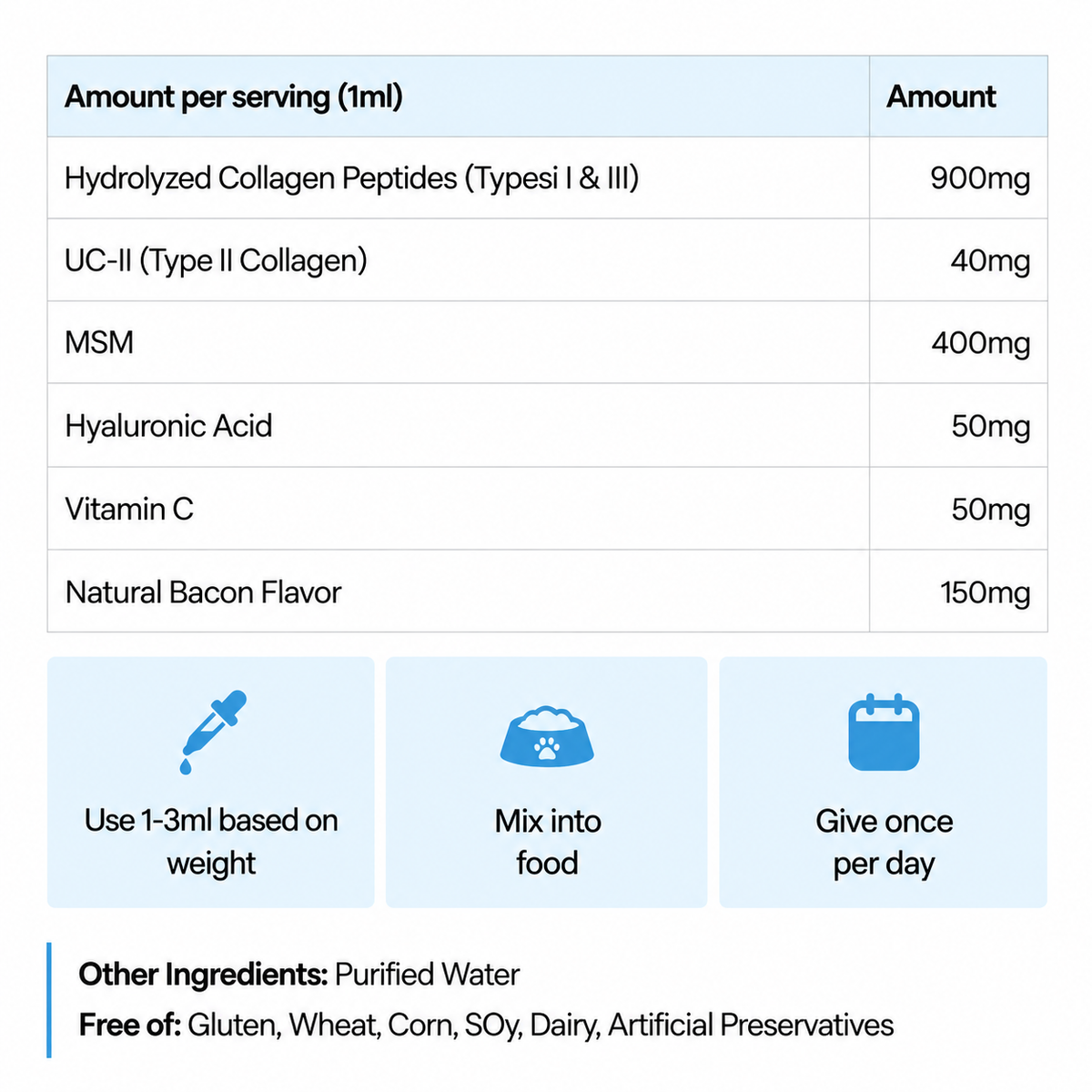Select the 'Give once per day' text
This screenshot has width=1092, height=1092.
click(884, 842)
